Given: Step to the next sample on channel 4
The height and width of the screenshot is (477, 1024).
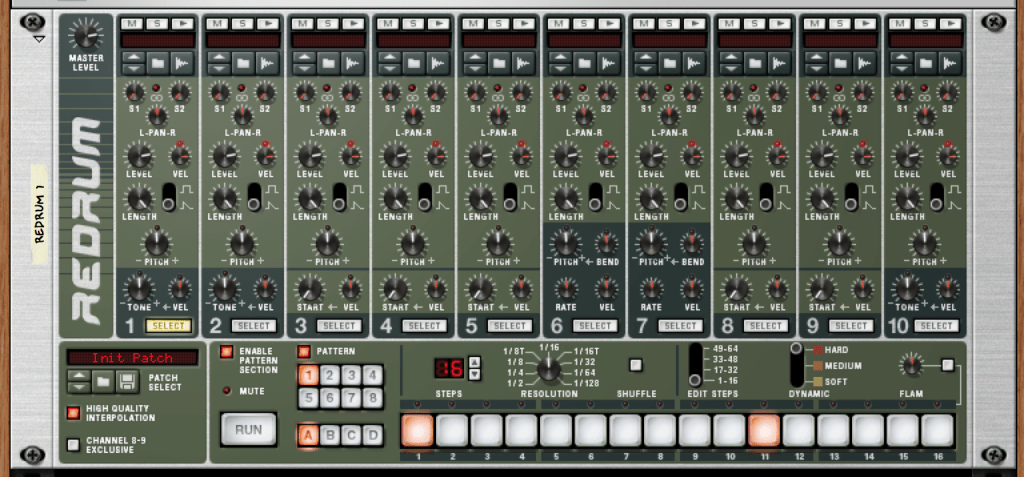Looking at the screenshot, I should (389, 58).
